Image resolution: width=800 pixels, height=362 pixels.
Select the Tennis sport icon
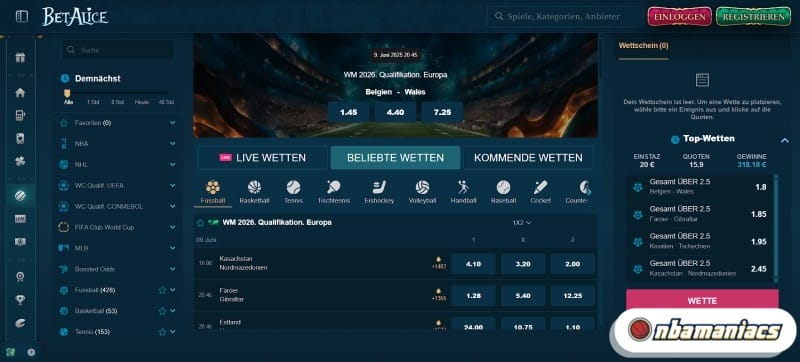coord(293,192)
